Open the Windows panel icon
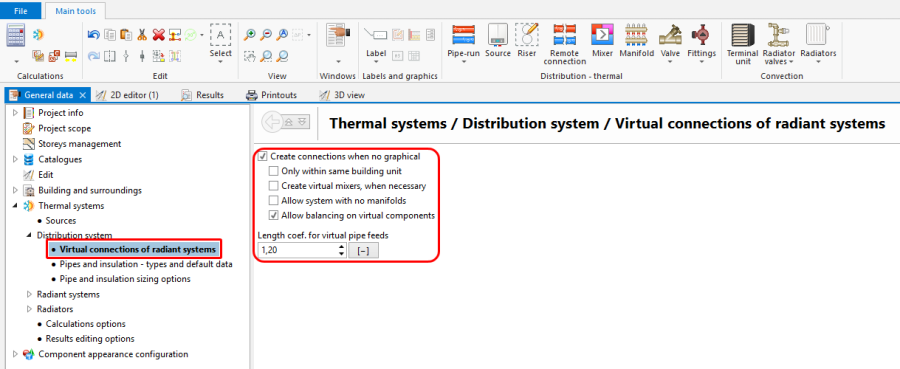The width and height of the screenshot is (900, 369). click(338, 36)
